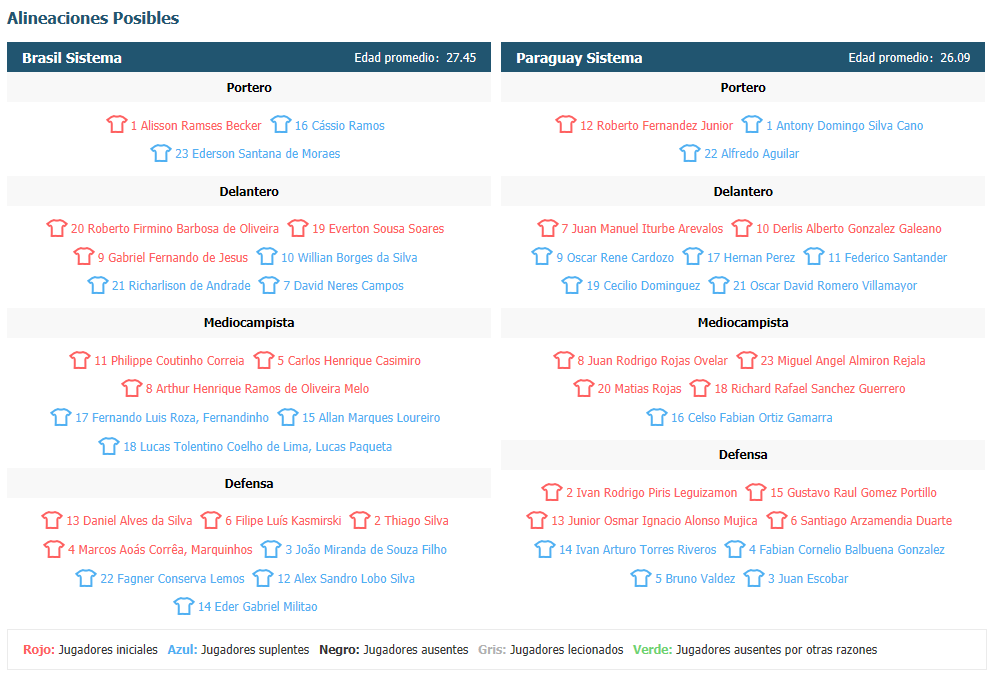Click Paraguay Defensa section heading
The image size is (993, 674).
click(743, 454)
